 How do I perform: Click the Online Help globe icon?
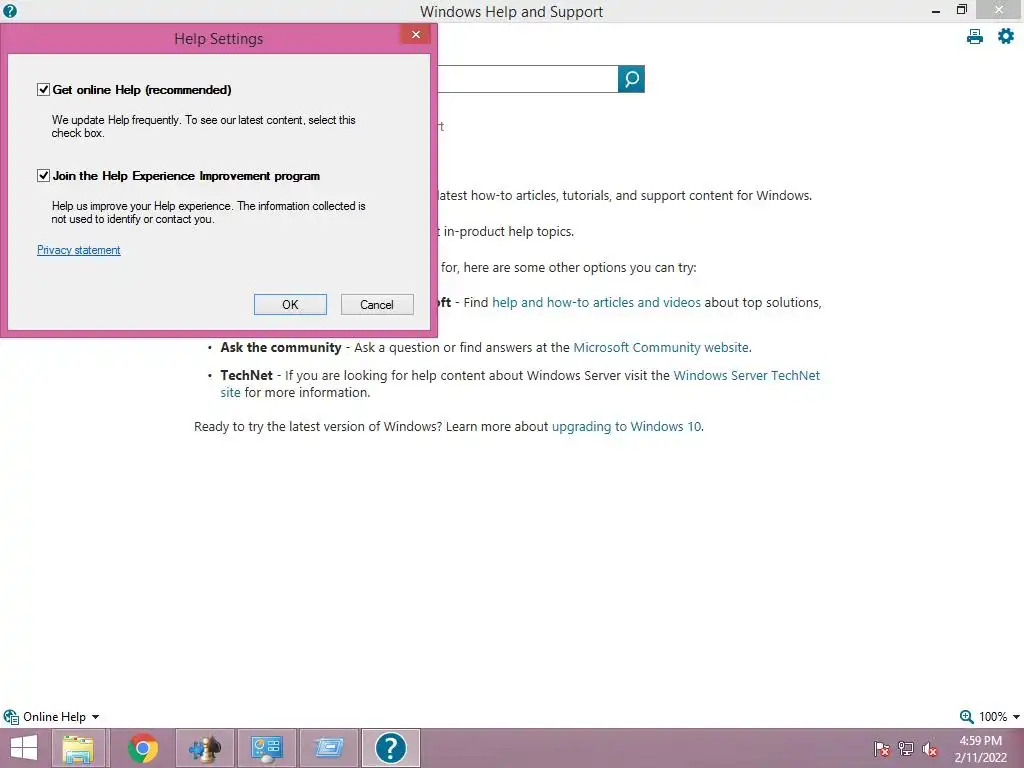pos(10,717)
